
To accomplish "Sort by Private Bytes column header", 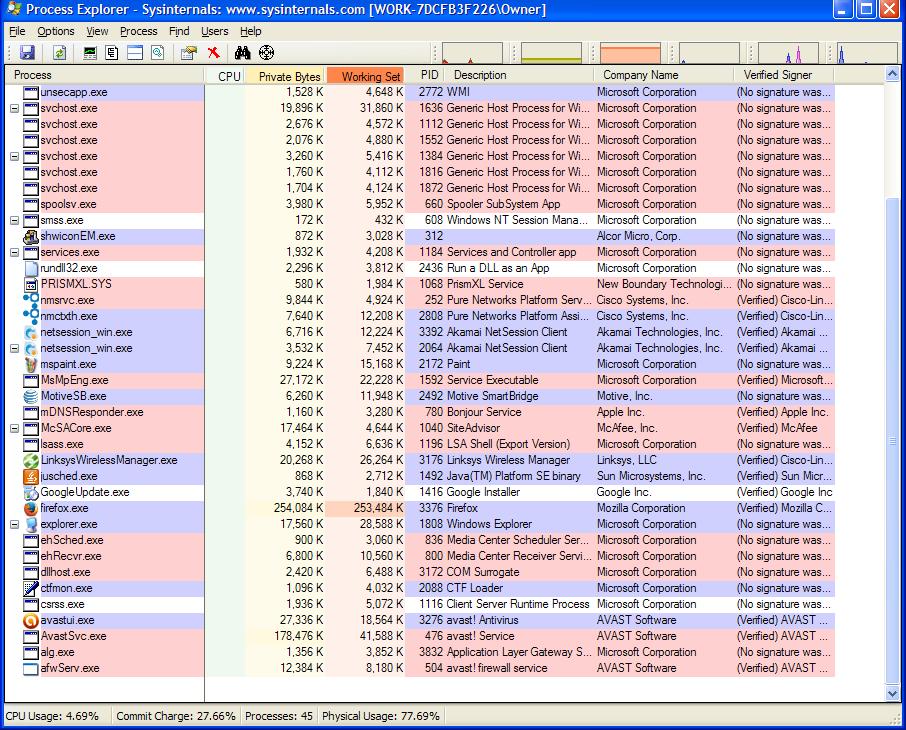I will coord(285,76).
